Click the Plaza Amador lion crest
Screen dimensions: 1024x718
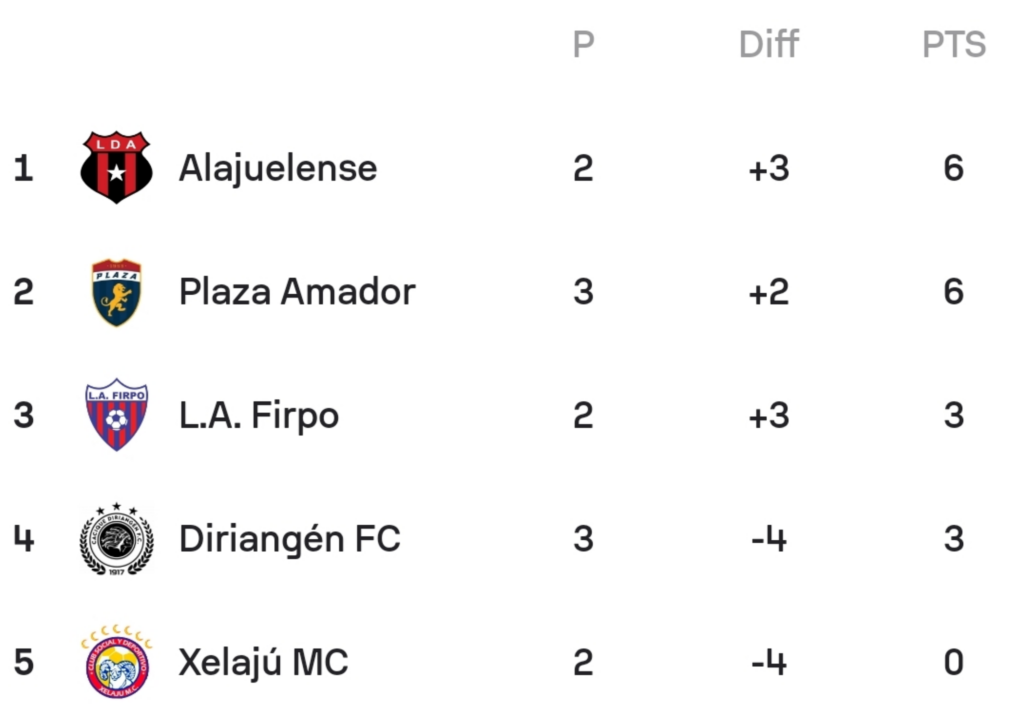[x=116, y=291]
